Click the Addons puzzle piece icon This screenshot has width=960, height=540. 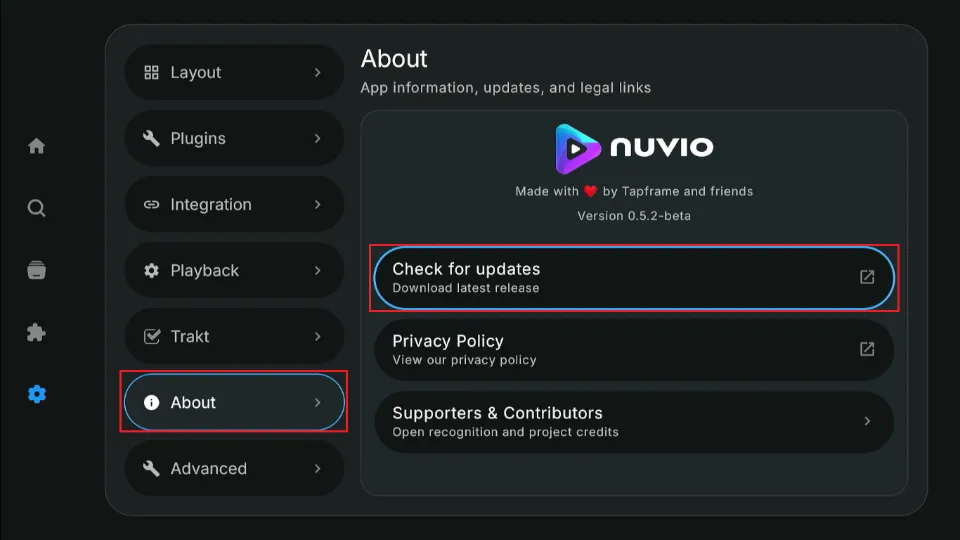tap(37, 333)
